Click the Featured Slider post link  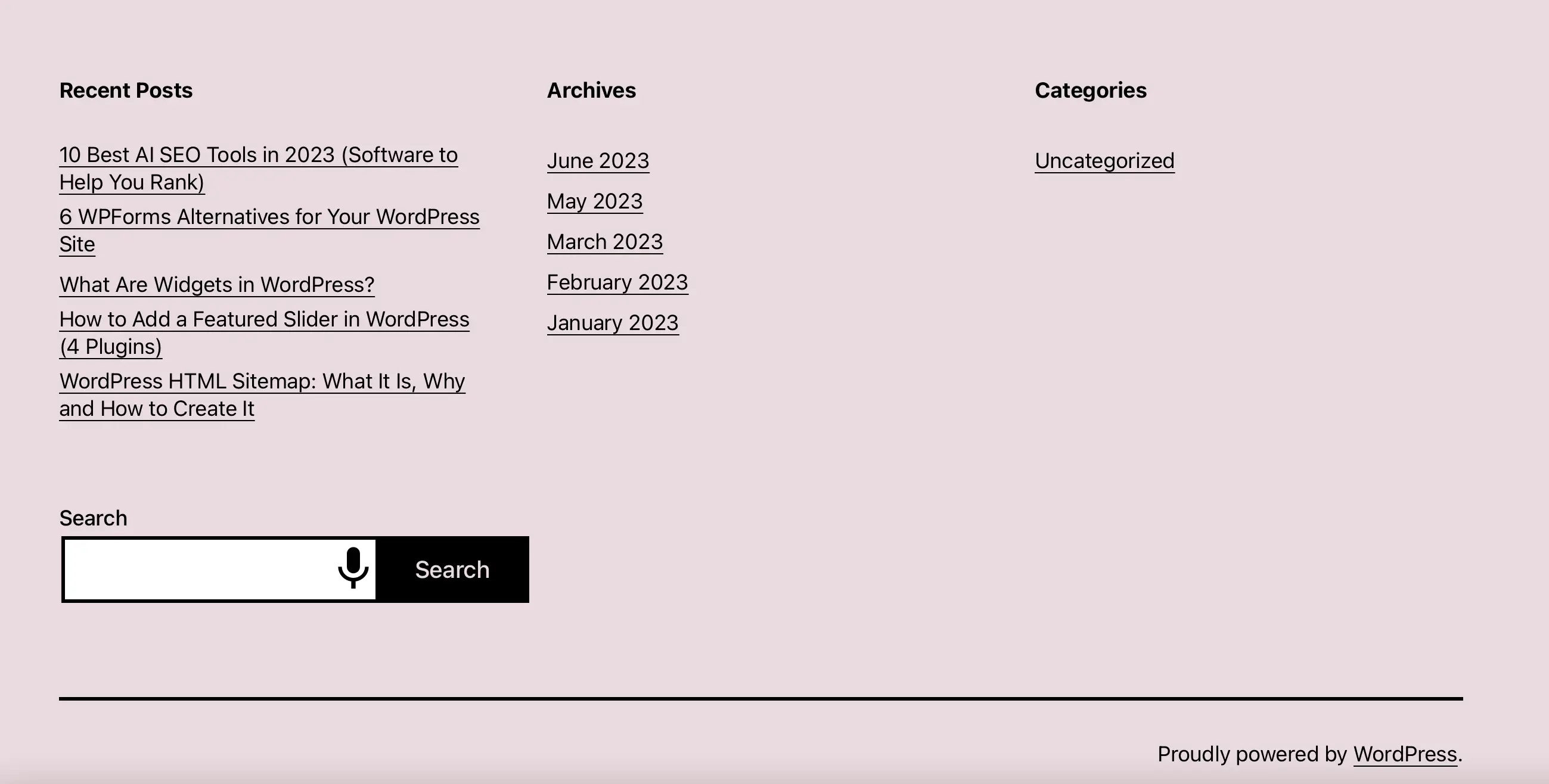click(264, 332)
